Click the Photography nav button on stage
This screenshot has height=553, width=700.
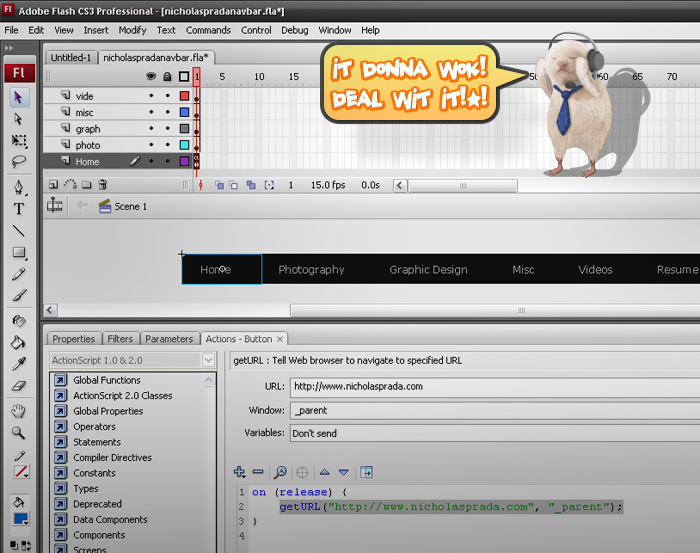tap(311, 270)
